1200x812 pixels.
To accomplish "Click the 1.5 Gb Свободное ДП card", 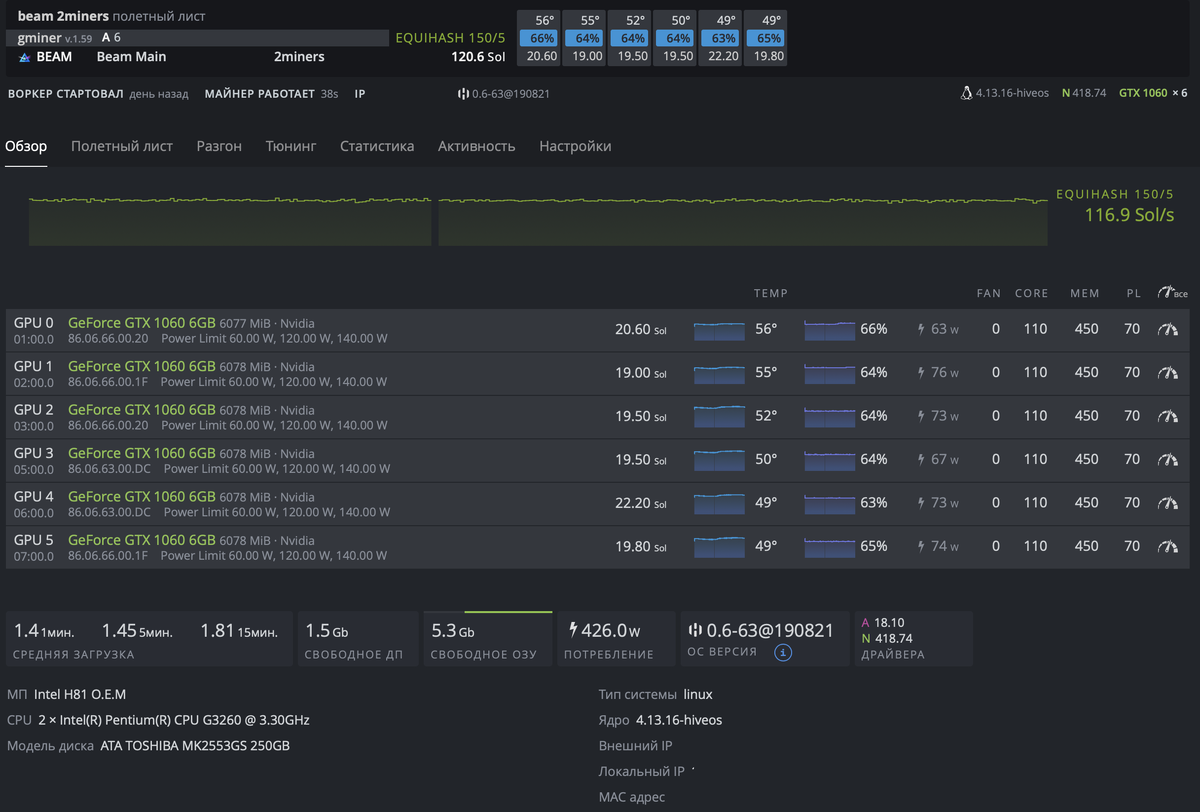I will tap(358, 639).
